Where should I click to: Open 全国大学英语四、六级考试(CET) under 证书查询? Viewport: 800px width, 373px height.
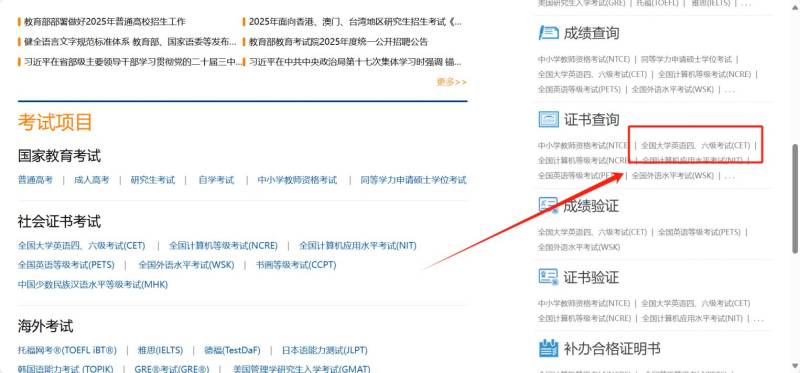click(x=695, y=145)
